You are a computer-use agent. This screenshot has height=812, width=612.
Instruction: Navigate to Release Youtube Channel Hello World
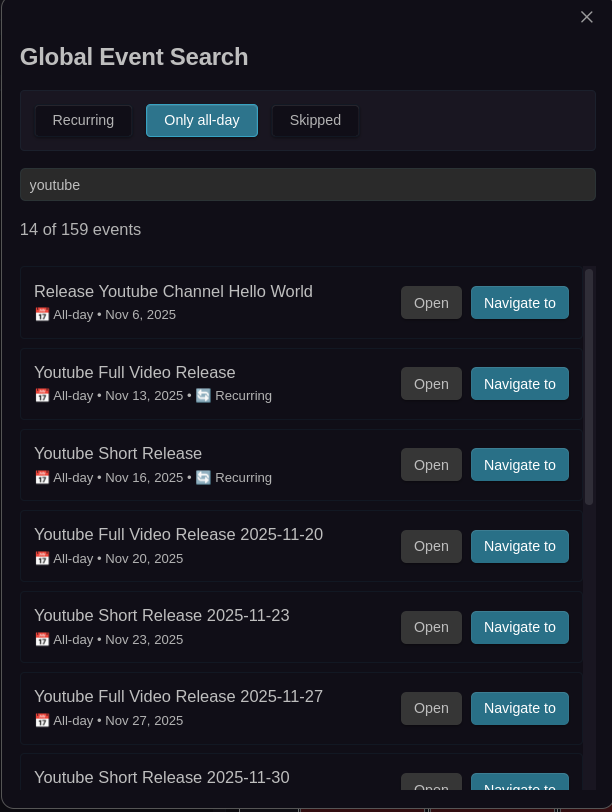[519, 302]
